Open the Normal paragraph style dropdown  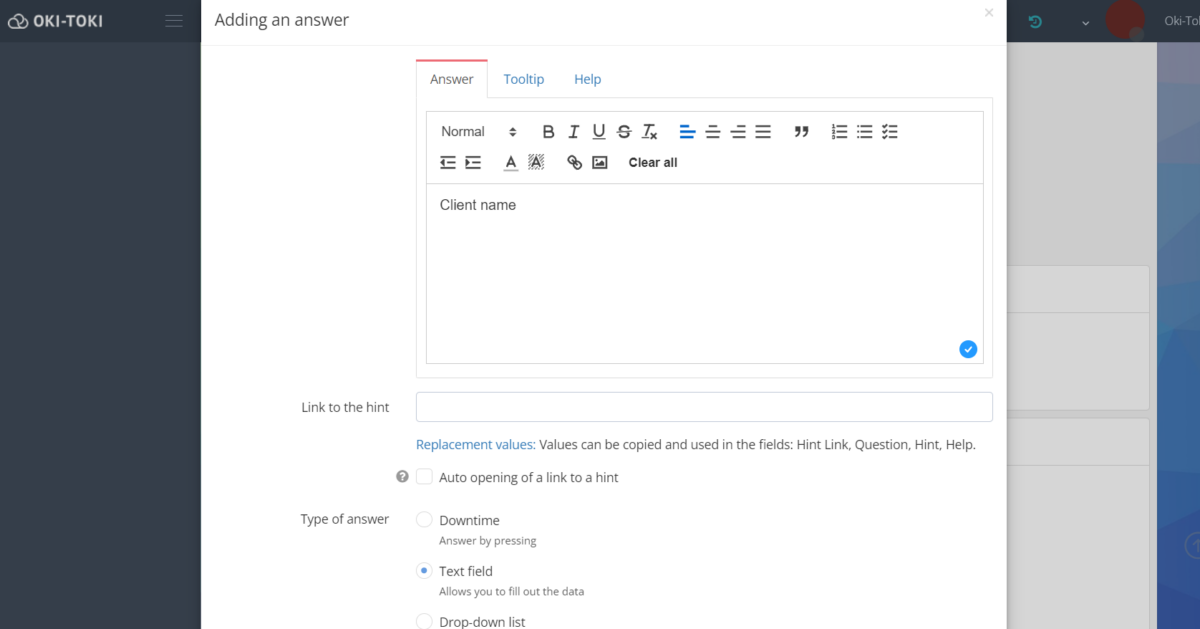click(x=478, y=131)
